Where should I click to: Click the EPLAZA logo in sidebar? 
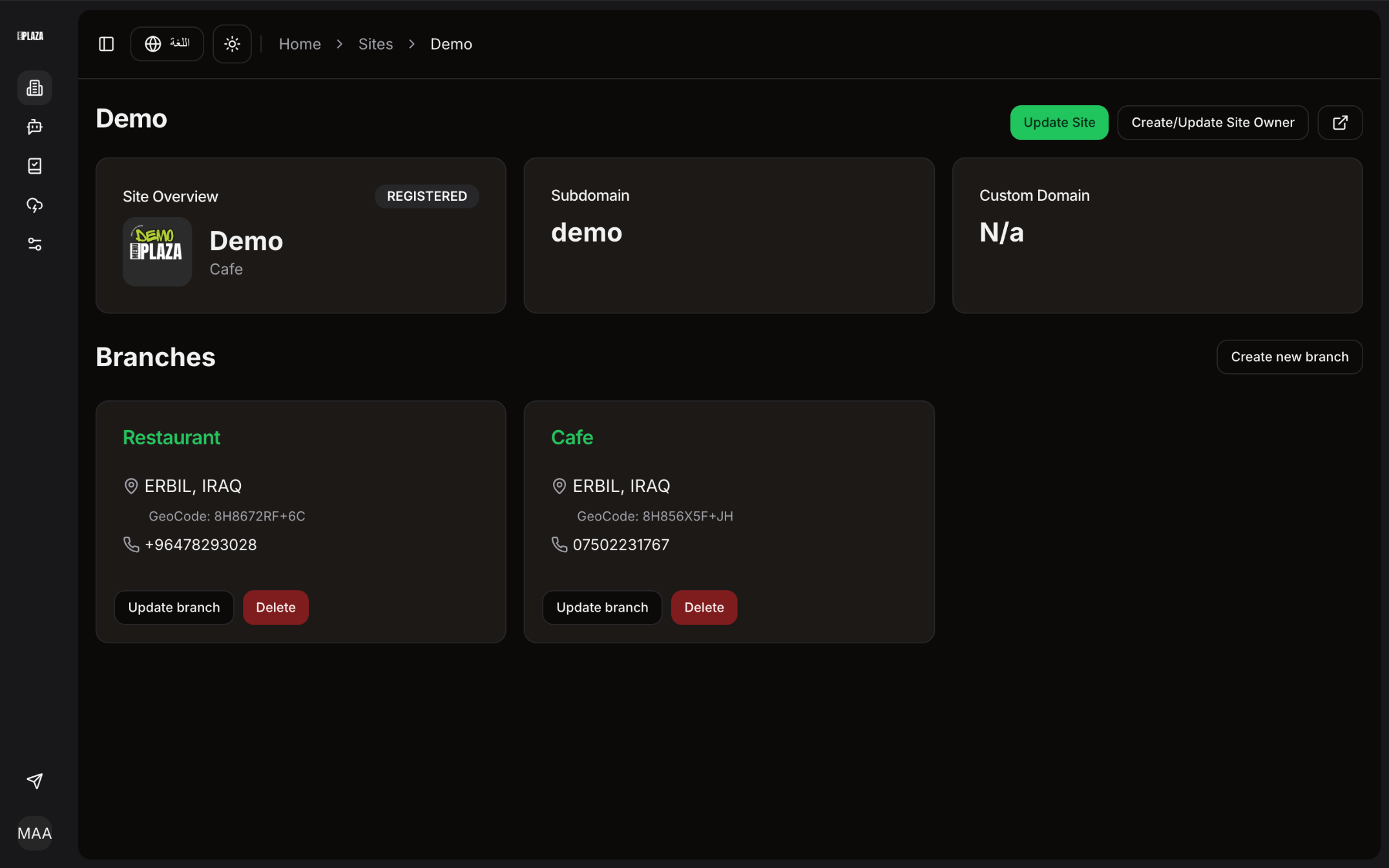(30, 36)
